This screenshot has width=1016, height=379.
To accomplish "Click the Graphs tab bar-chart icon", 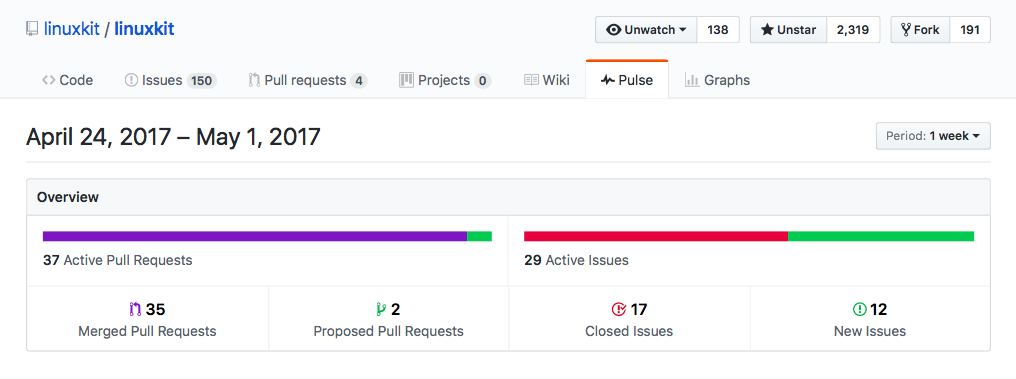I will click(x=692, y=80).
